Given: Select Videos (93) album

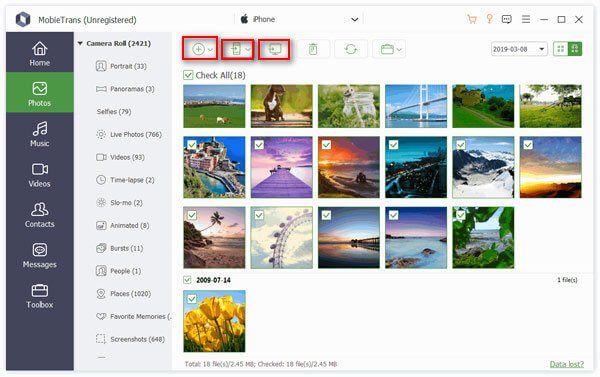Looking at the screenshot, I should [x=120, y=157].
